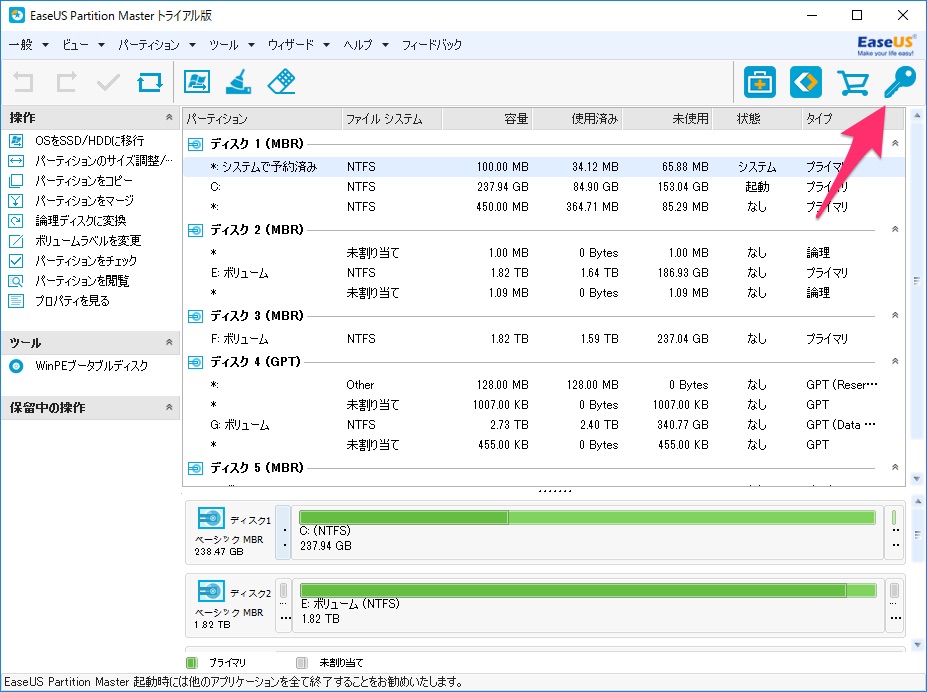The width and height of the screenshot is (927, 692).
Task: Open the first-aid data recovery icon
Action: 760,82
